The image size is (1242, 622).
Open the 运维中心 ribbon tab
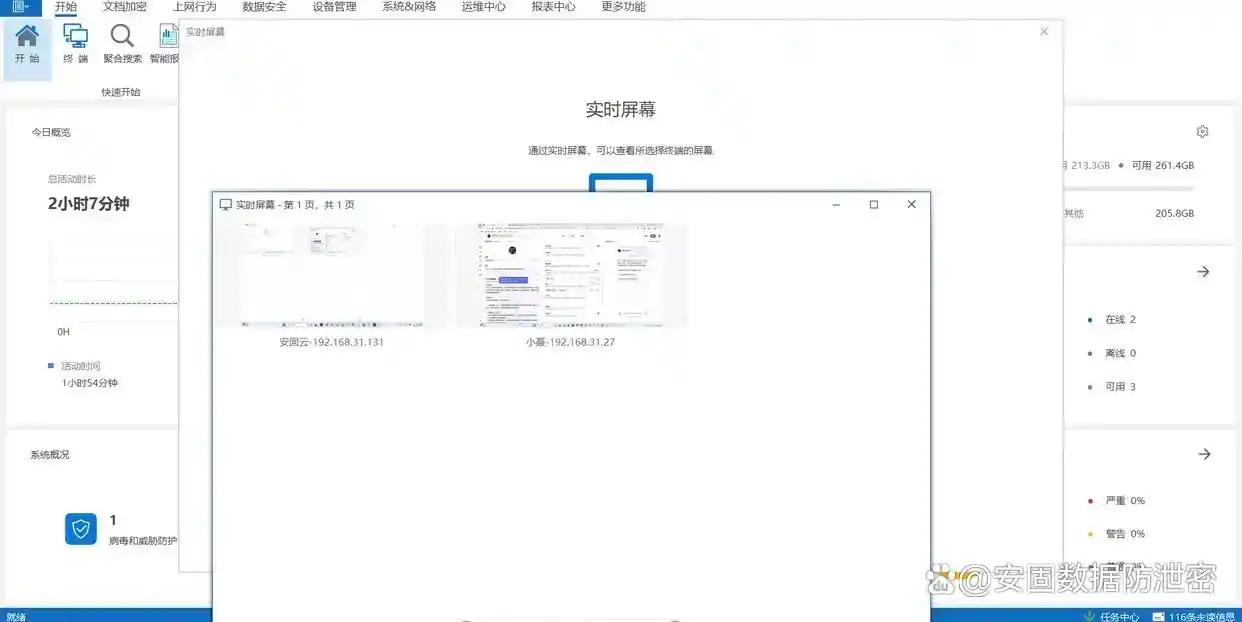point(484,7)
